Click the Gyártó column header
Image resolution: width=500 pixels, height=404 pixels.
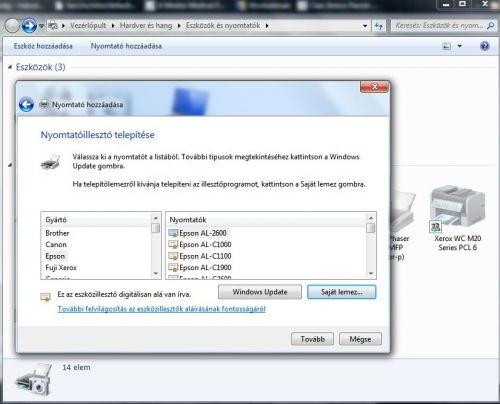coord(96,220)
